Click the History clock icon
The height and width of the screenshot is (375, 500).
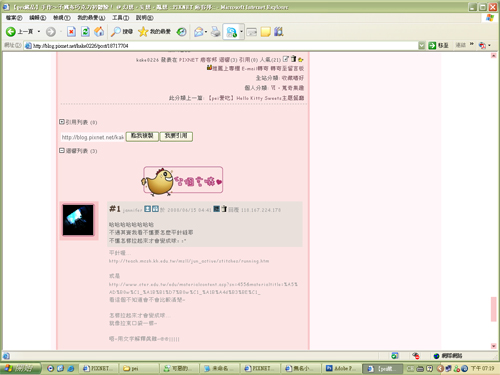(182, 32)
